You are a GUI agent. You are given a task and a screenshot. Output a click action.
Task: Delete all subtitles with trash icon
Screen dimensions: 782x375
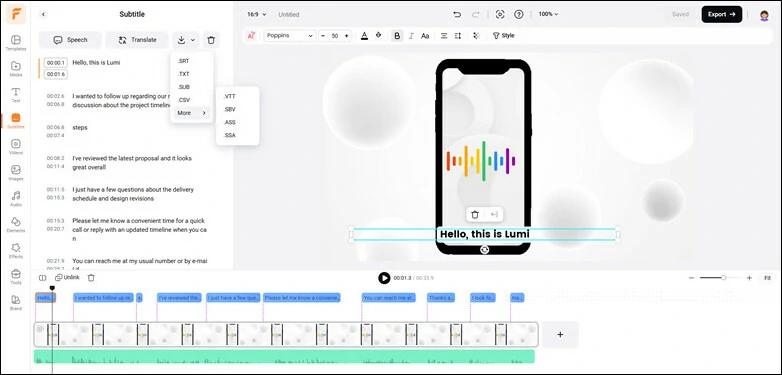211,40
